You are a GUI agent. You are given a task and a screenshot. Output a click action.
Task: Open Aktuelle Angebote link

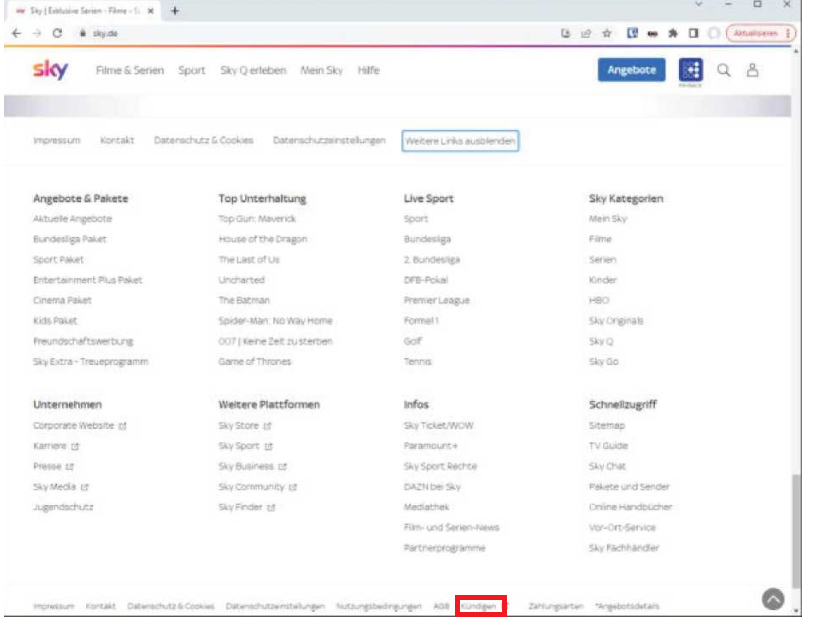[x=73, y=218]
